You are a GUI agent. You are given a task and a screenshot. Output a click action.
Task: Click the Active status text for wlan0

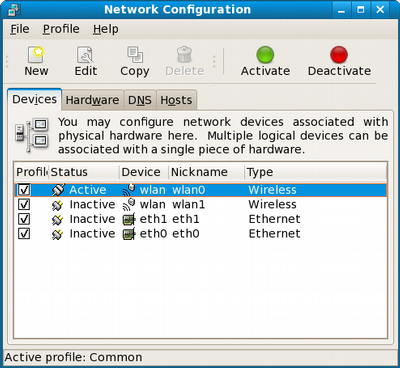88,190
